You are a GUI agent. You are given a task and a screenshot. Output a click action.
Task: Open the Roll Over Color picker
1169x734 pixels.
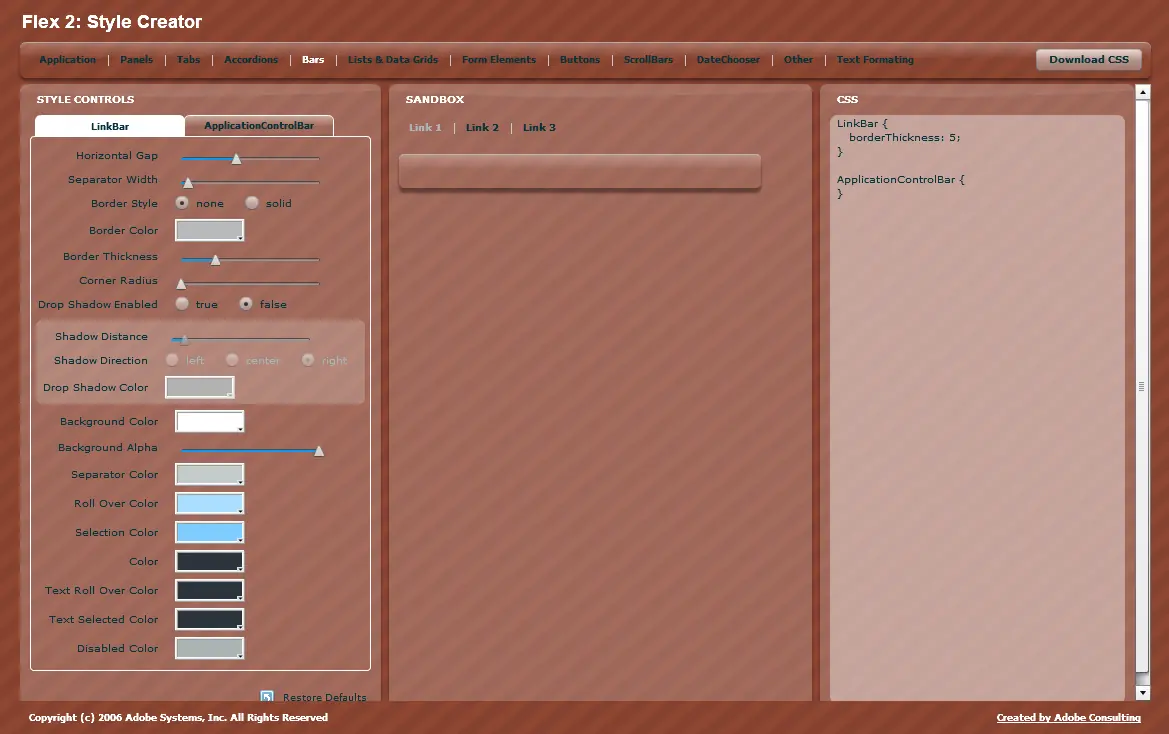(209, 503)
